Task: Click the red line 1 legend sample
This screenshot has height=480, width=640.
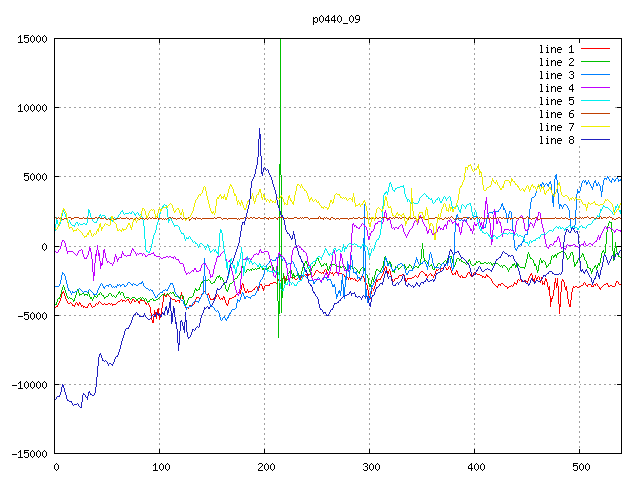Action: click(x=596, y=49)
